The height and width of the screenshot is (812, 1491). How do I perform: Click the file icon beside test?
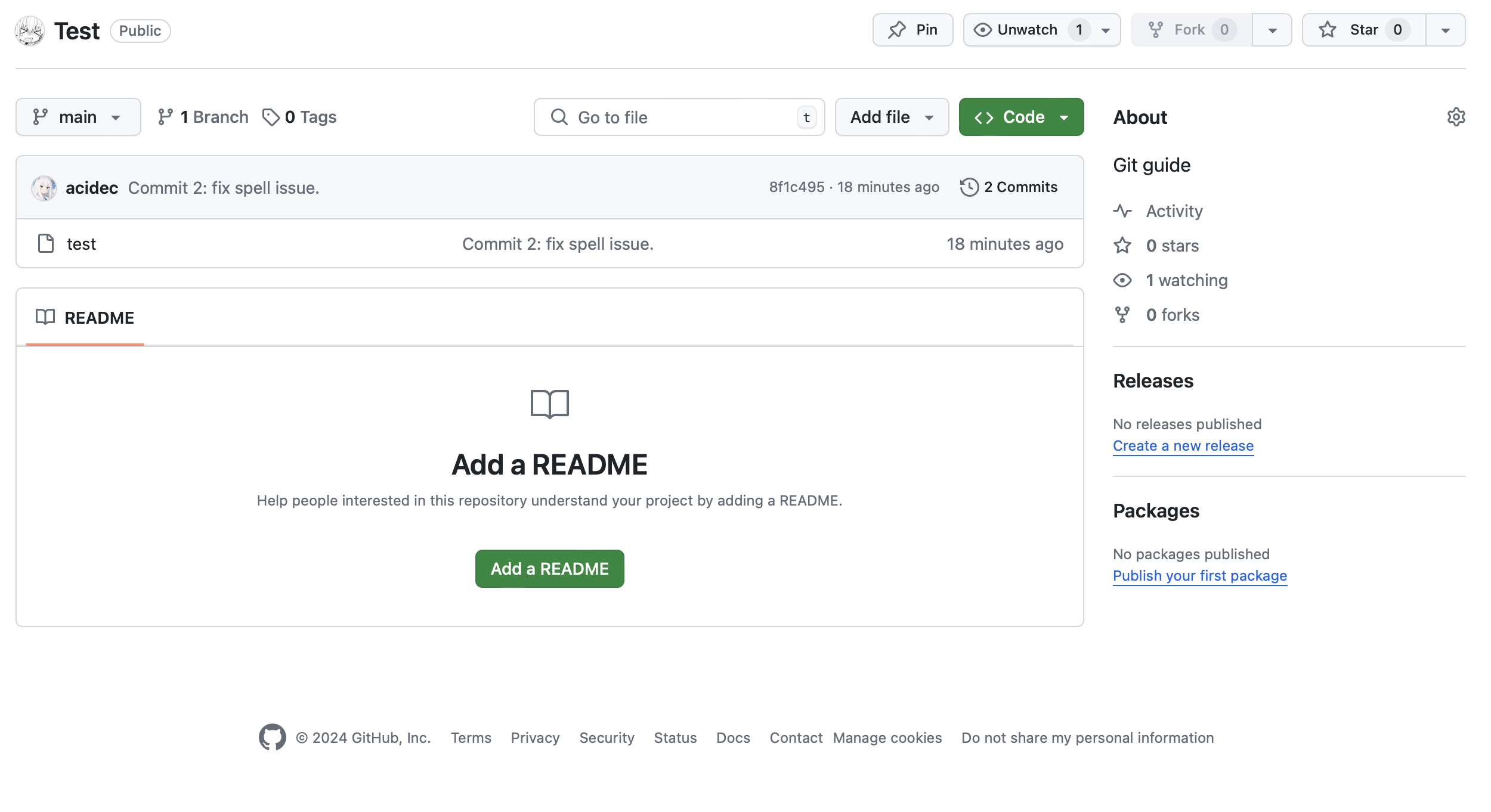coord(46,243)
